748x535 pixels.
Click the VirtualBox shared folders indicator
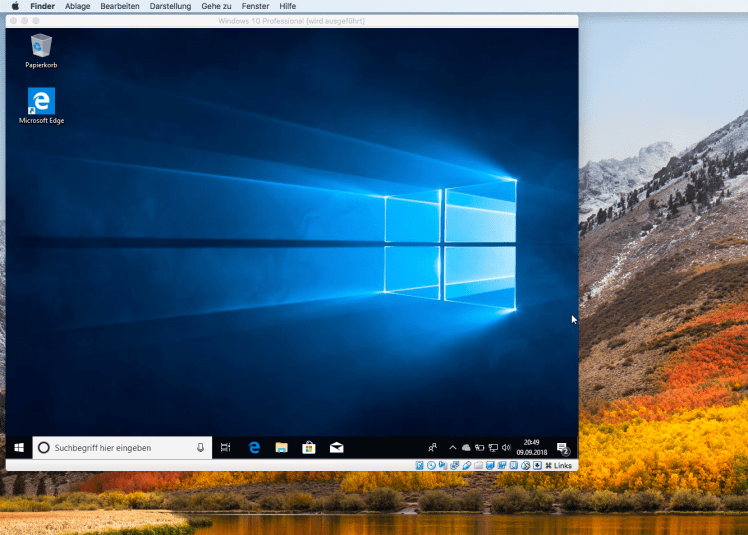pyautogui.click(x=478, y=465)
